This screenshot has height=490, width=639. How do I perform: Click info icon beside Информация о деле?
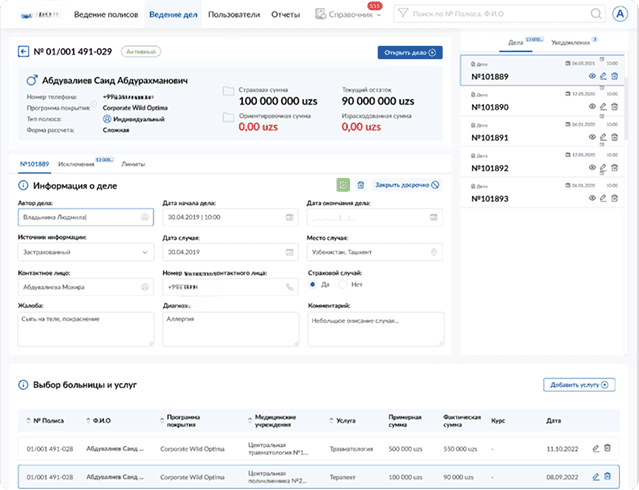click(23, 186)
